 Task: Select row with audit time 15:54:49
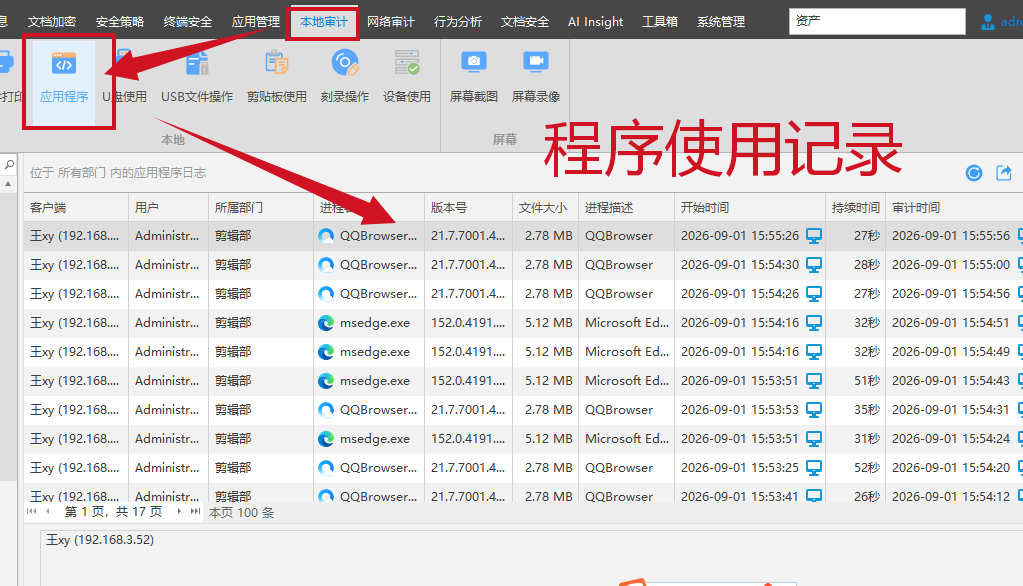[x=523, y=352]
